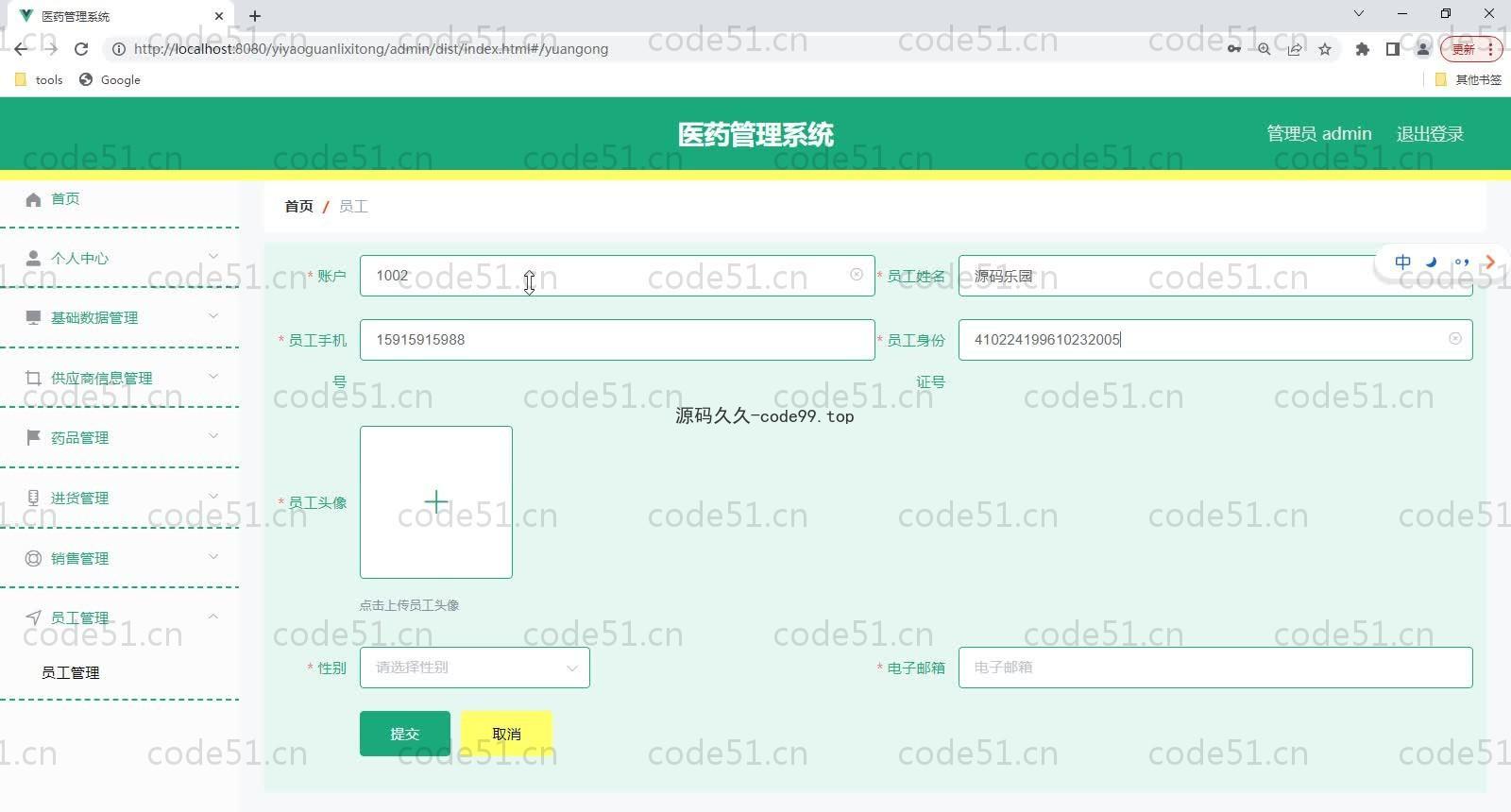
Task: Click the 点击上传员工头像 hint text
Action: [409, 605]
